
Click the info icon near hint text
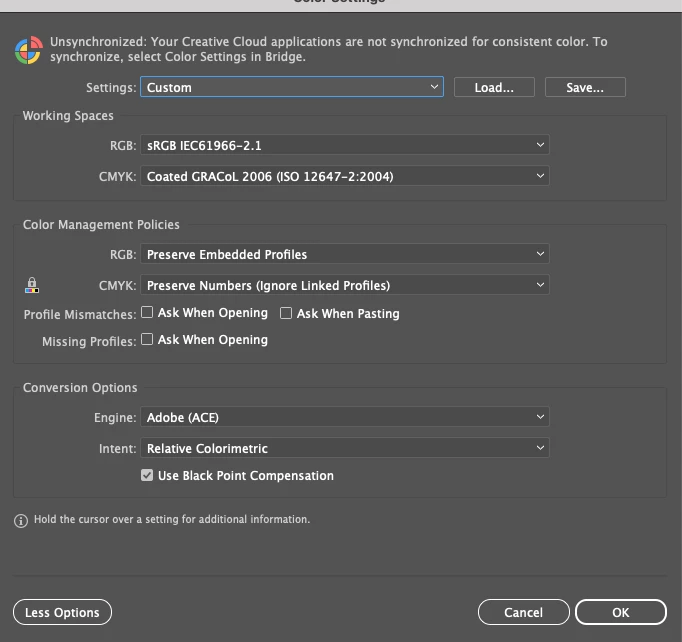pyautogui.click(x=21, y=520)
